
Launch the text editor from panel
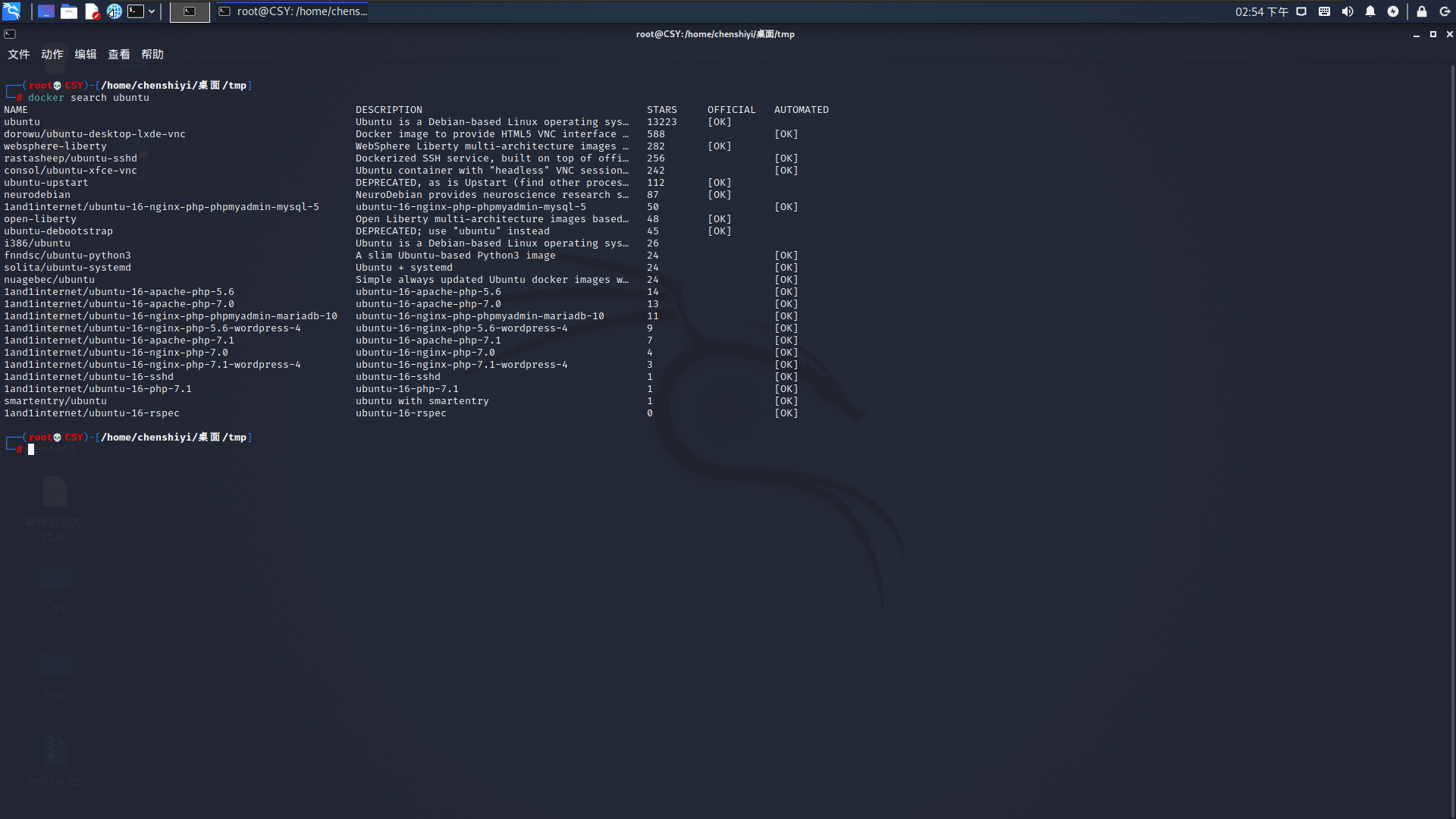92,11
